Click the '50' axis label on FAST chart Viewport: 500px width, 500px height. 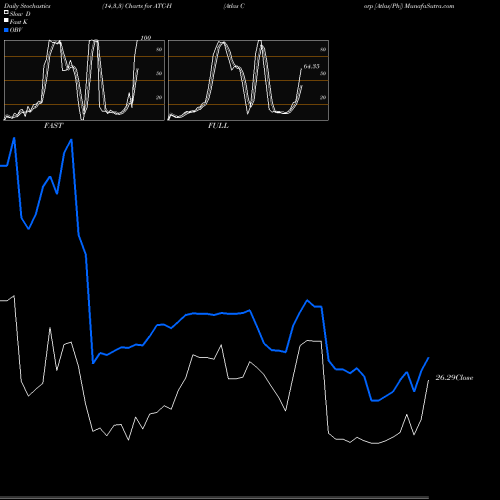click(x=159, y=73)
